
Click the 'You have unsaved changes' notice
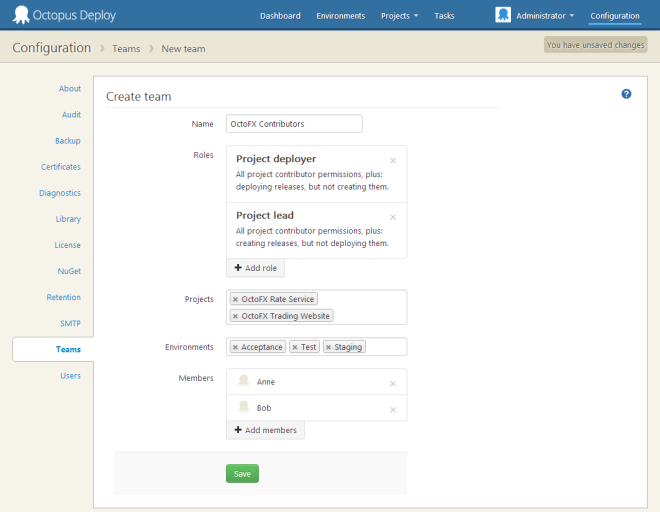[595, 45]
